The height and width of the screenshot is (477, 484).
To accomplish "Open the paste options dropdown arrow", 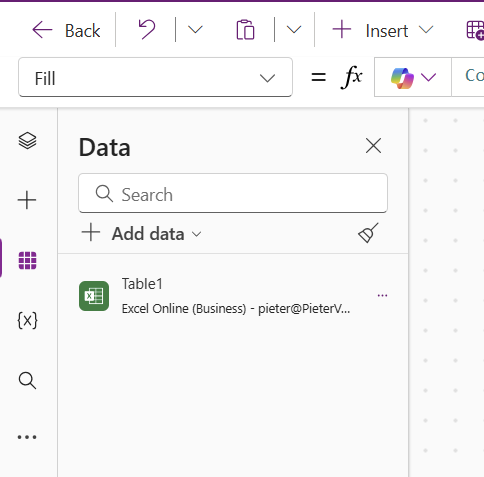I will click(x=294, y=30).
